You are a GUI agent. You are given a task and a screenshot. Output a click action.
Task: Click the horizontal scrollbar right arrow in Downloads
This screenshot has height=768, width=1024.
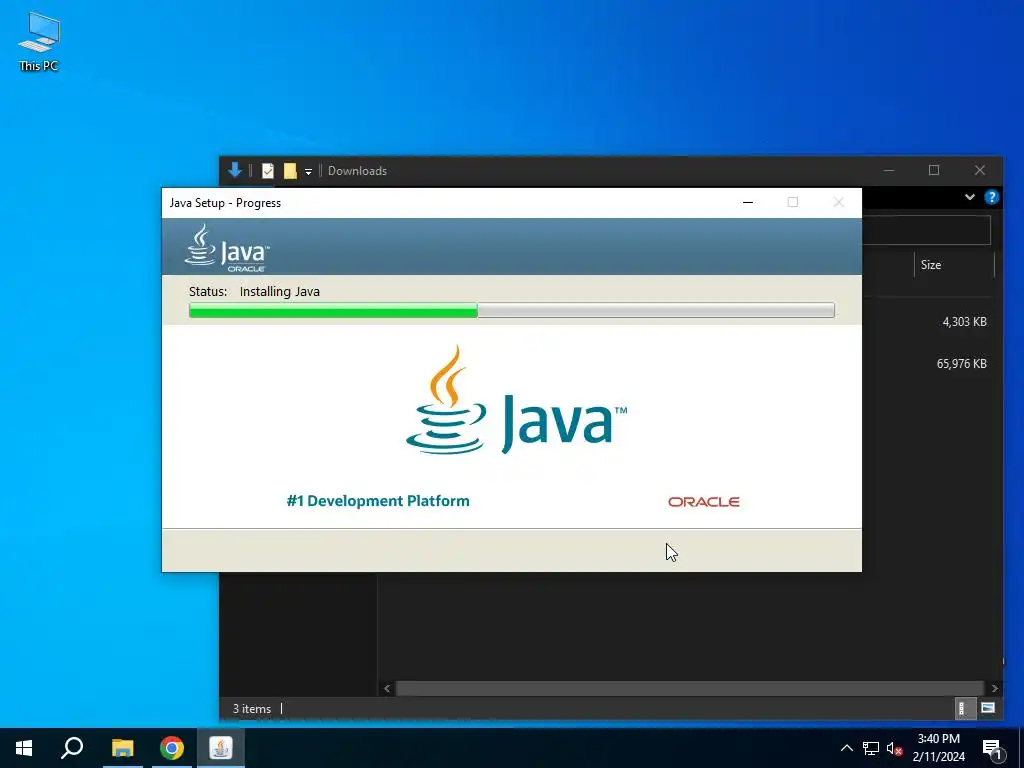click(x=994, y=688)
